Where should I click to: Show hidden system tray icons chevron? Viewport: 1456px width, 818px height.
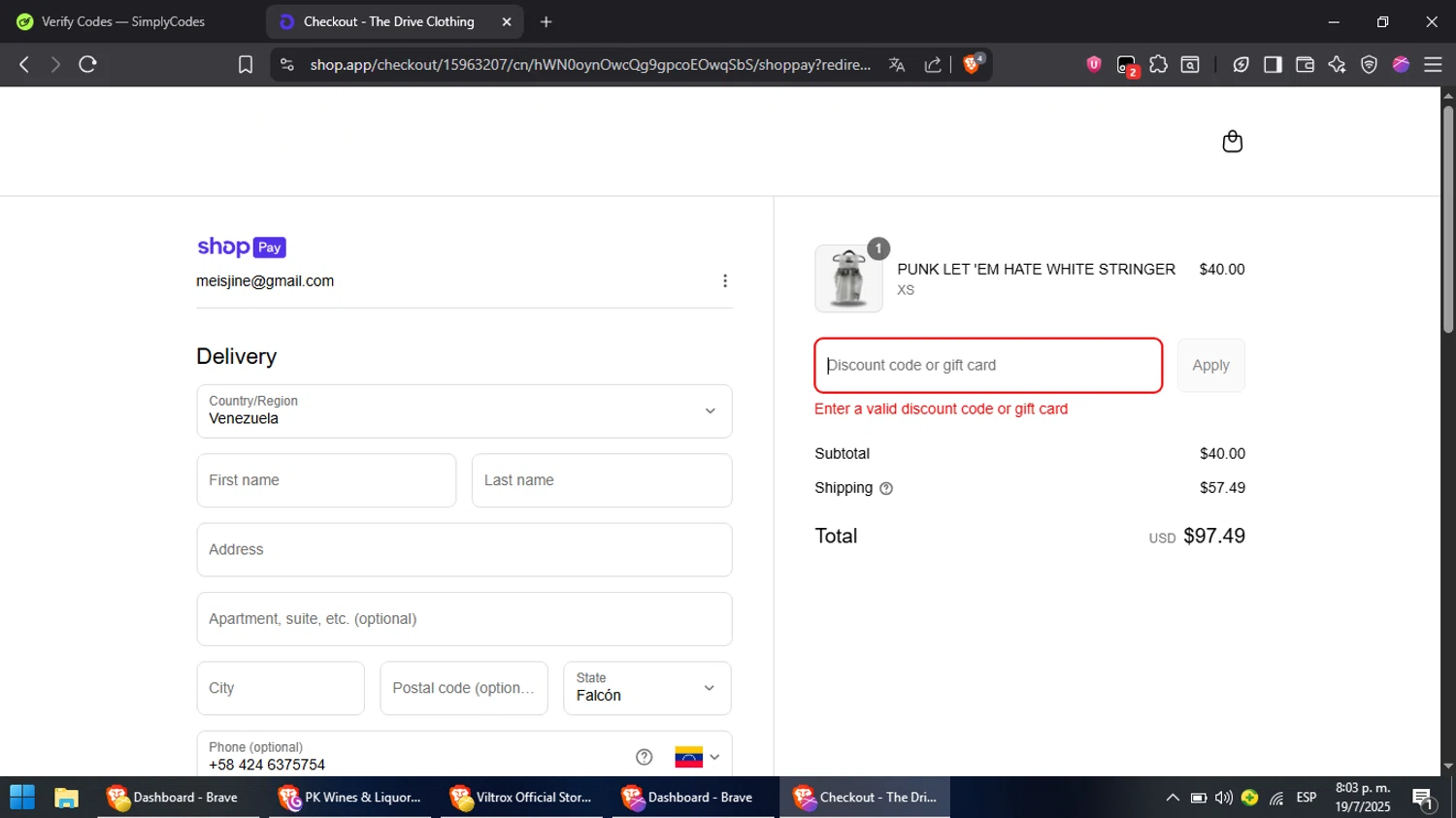tap(1172, 798)
